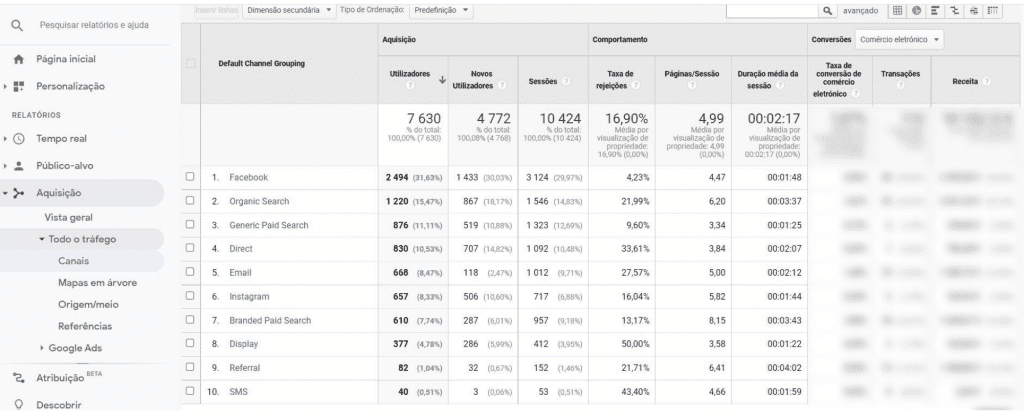This screenshot has height=414, width=1024.
Task: Tick the checkbox for the Facebook row
Action: (190, 177)
